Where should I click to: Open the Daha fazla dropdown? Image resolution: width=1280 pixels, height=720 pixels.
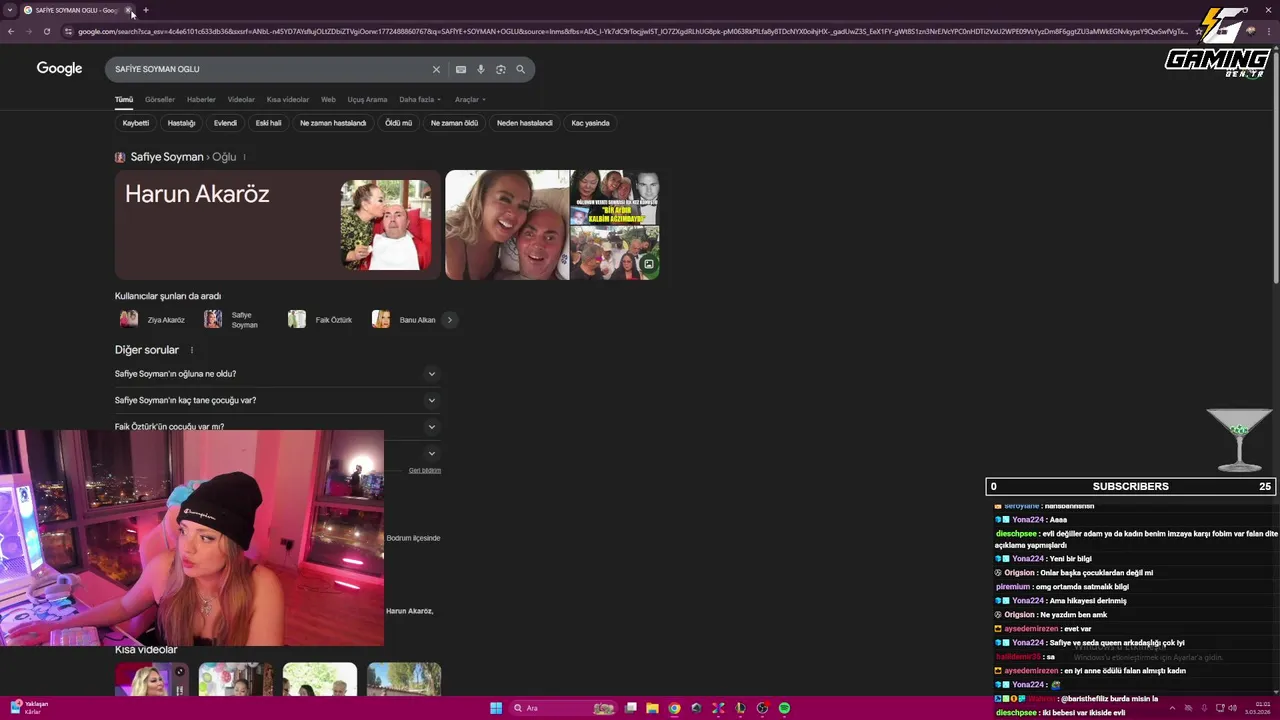point(420,99)
